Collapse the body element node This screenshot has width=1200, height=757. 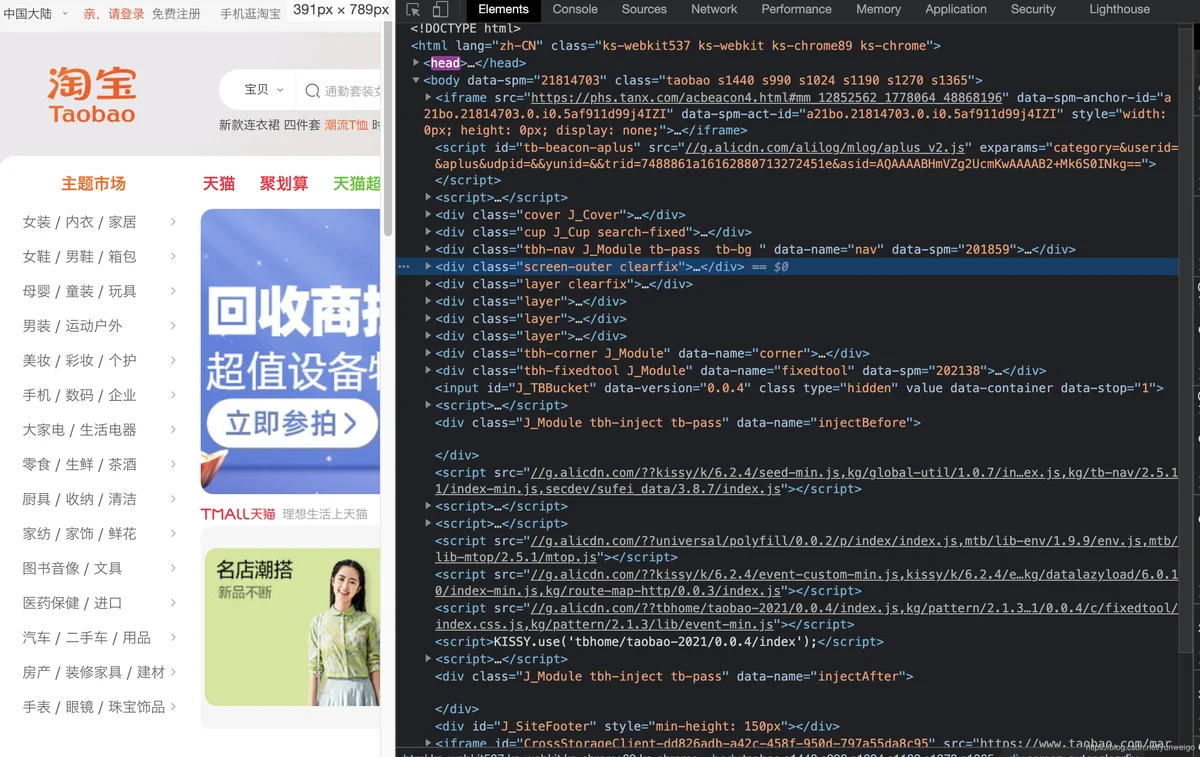coord(416,80)
